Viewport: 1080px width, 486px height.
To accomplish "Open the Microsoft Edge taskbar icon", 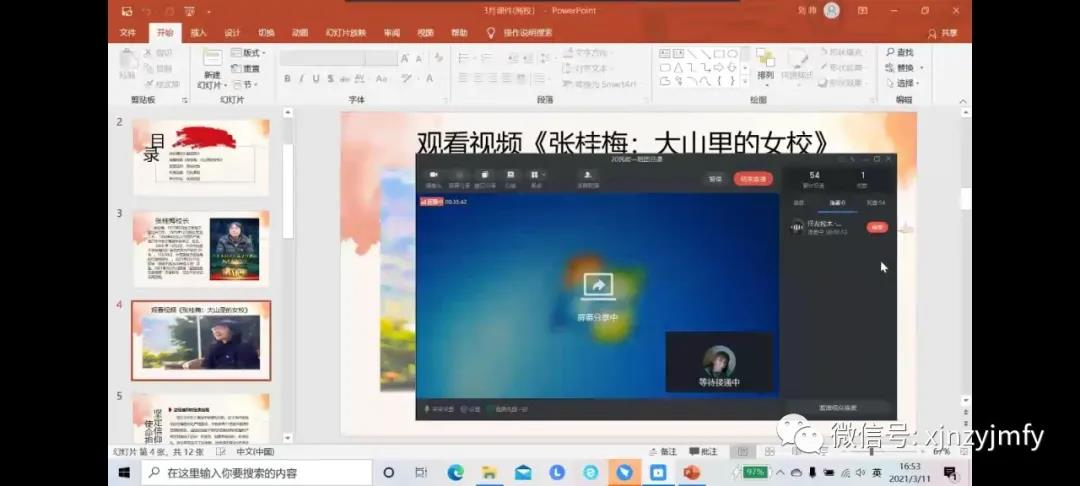I will coord(455,472).
